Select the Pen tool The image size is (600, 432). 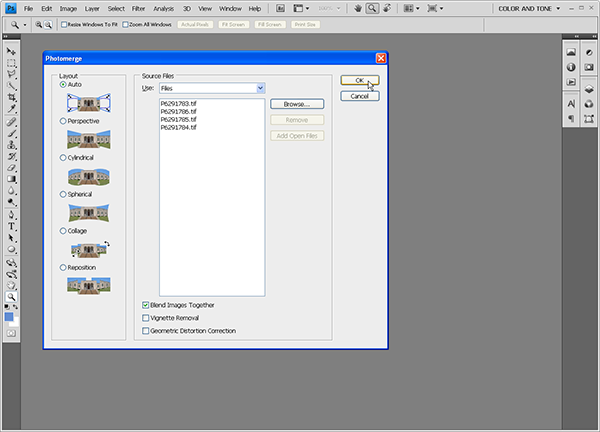tap(11, 215)
